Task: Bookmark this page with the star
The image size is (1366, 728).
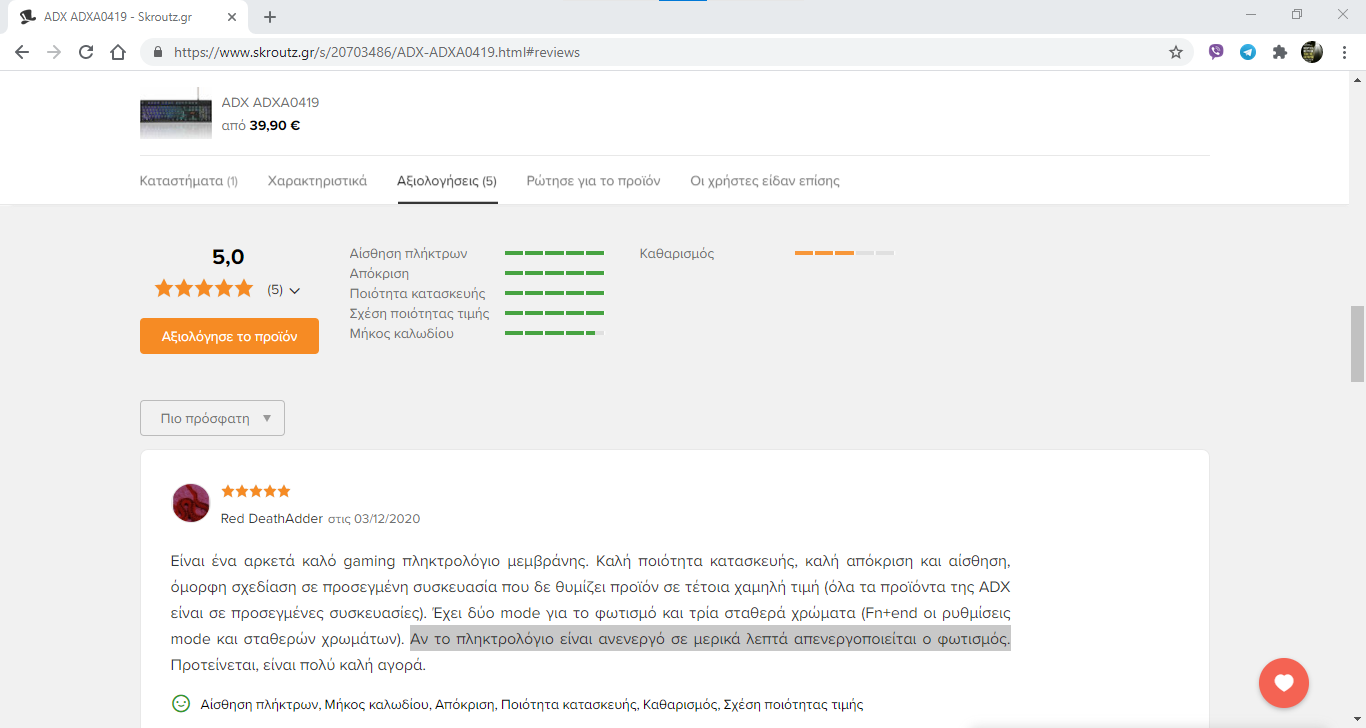Action: click(x=1176, y=52)
